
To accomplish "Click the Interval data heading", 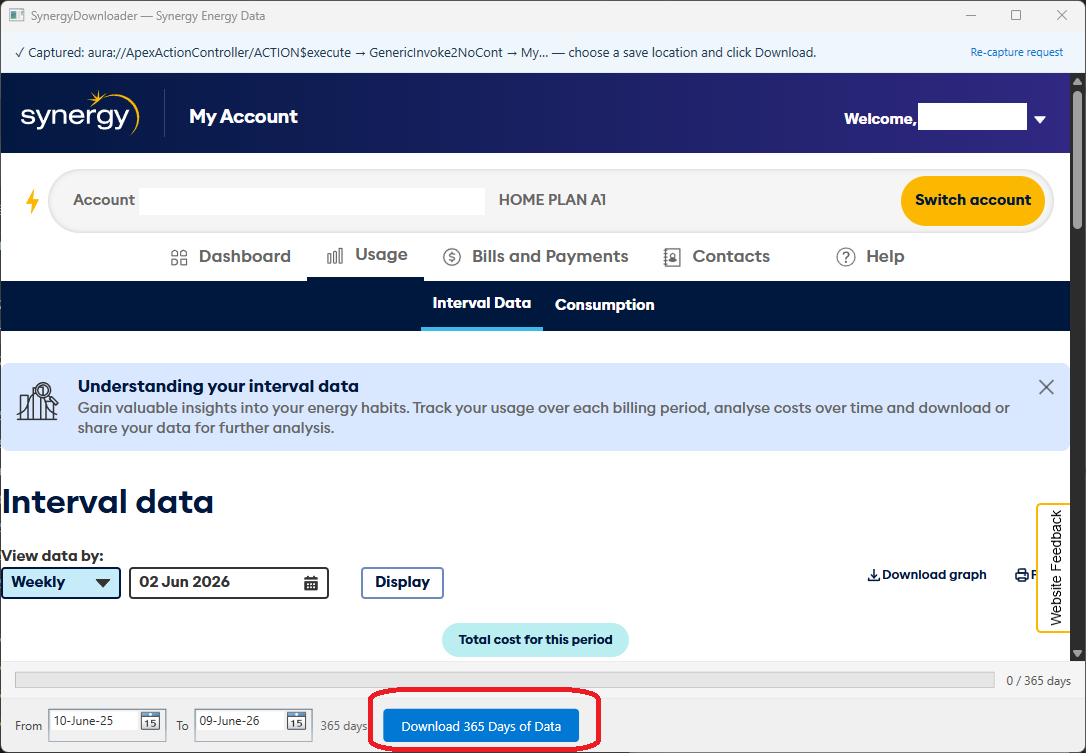I will tap(107, 502).
